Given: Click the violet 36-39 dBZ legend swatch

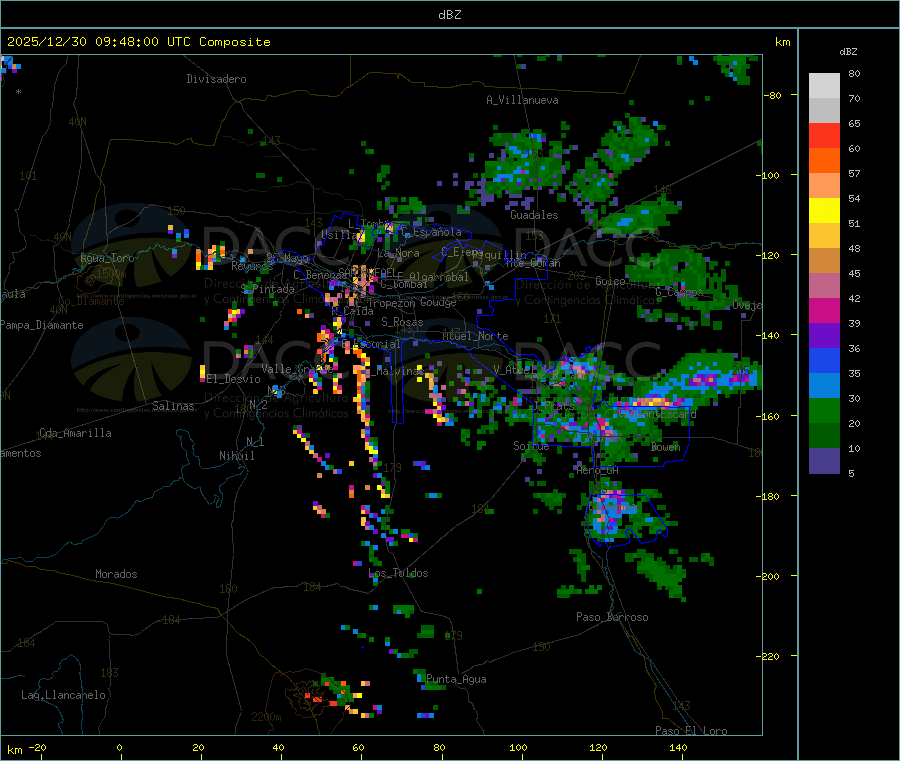Looking at the screenshot, I should tap(824, 336).
